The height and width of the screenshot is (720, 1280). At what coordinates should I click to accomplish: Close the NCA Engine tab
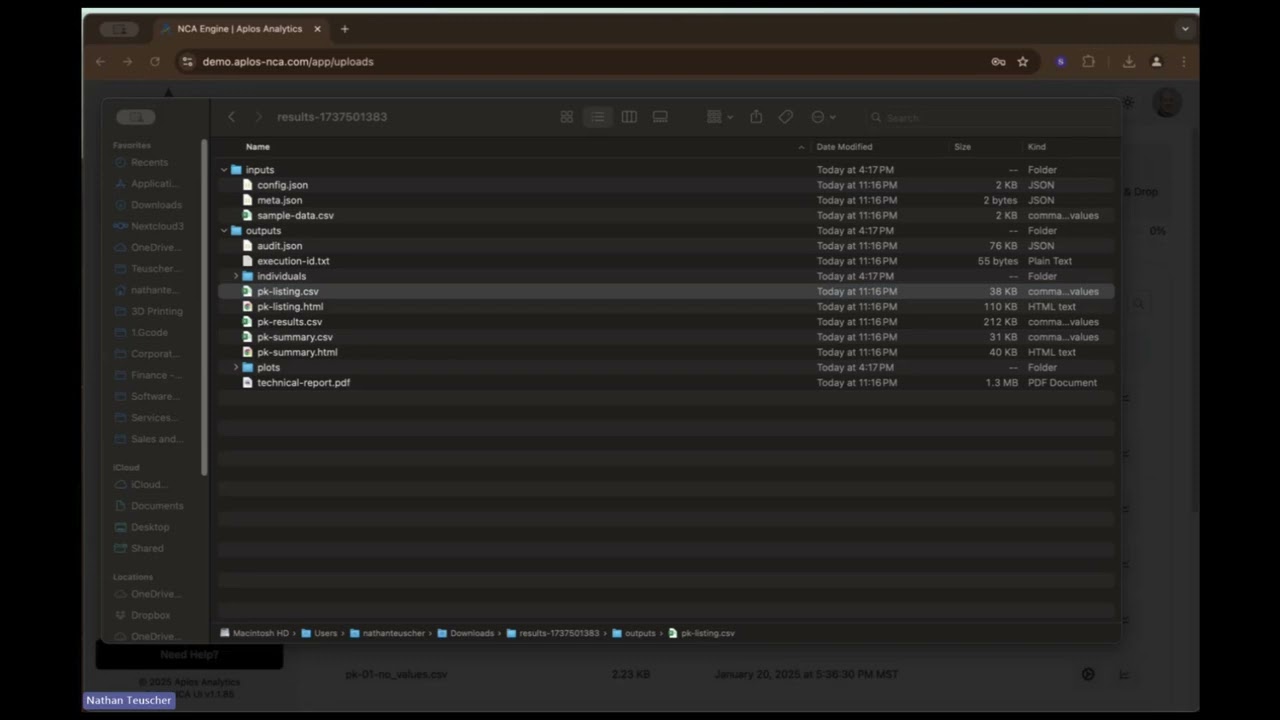317,29
